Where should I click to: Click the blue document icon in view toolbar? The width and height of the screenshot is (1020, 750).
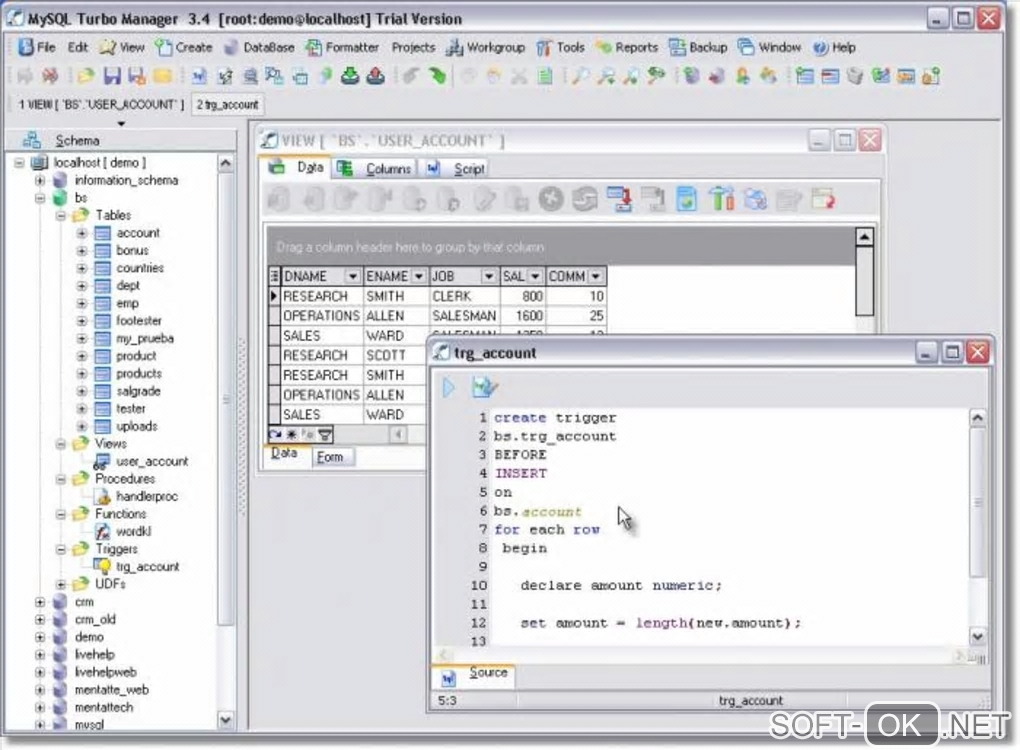click(686, 200)
